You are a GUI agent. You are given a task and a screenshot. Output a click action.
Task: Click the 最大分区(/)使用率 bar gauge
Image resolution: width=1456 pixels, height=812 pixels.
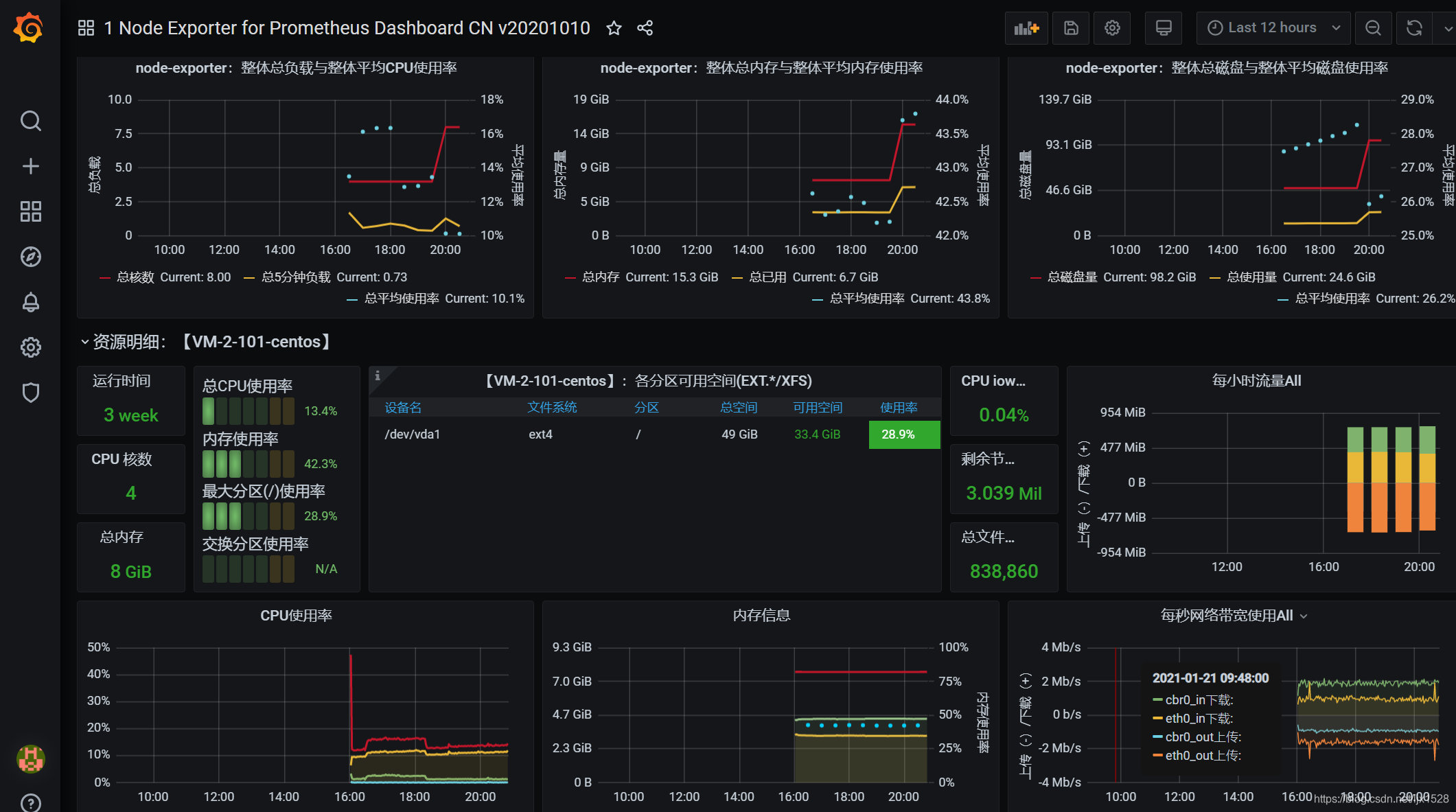(249, 516)
